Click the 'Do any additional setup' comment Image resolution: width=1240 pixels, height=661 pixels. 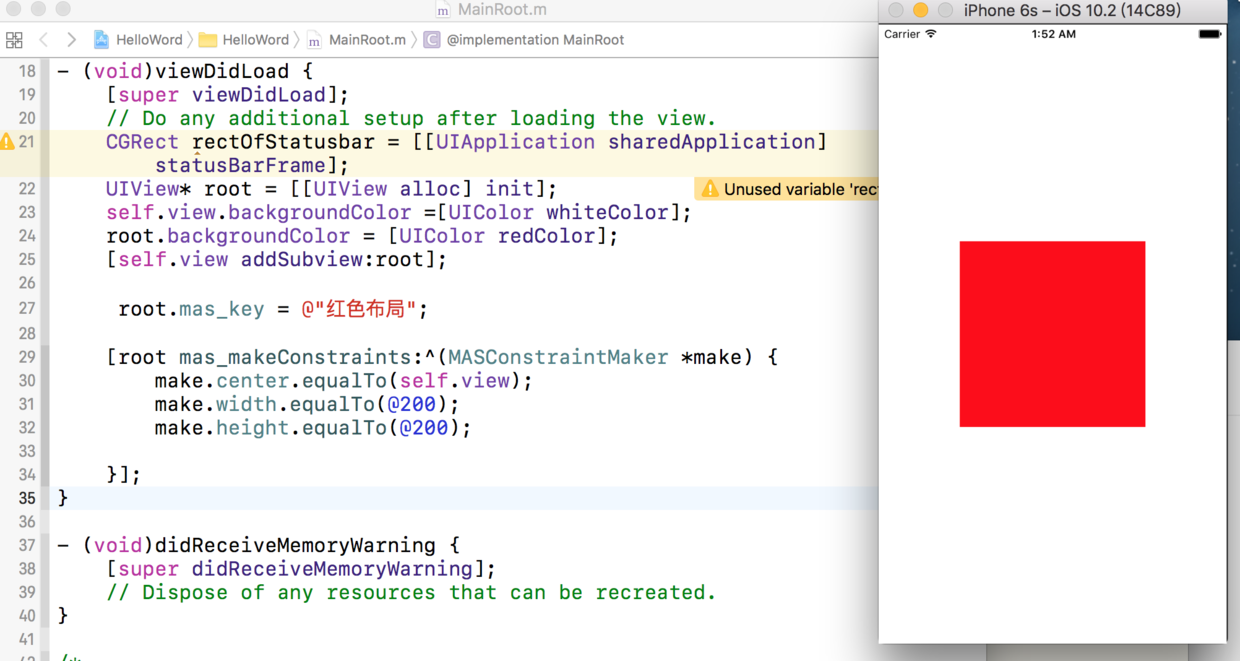click(411, 118)
